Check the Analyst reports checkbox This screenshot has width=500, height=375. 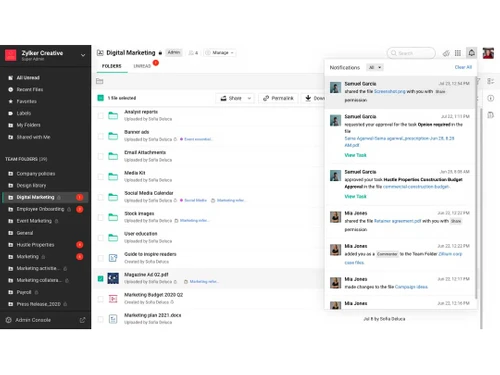pyautogui.click(x=100, y=116)
